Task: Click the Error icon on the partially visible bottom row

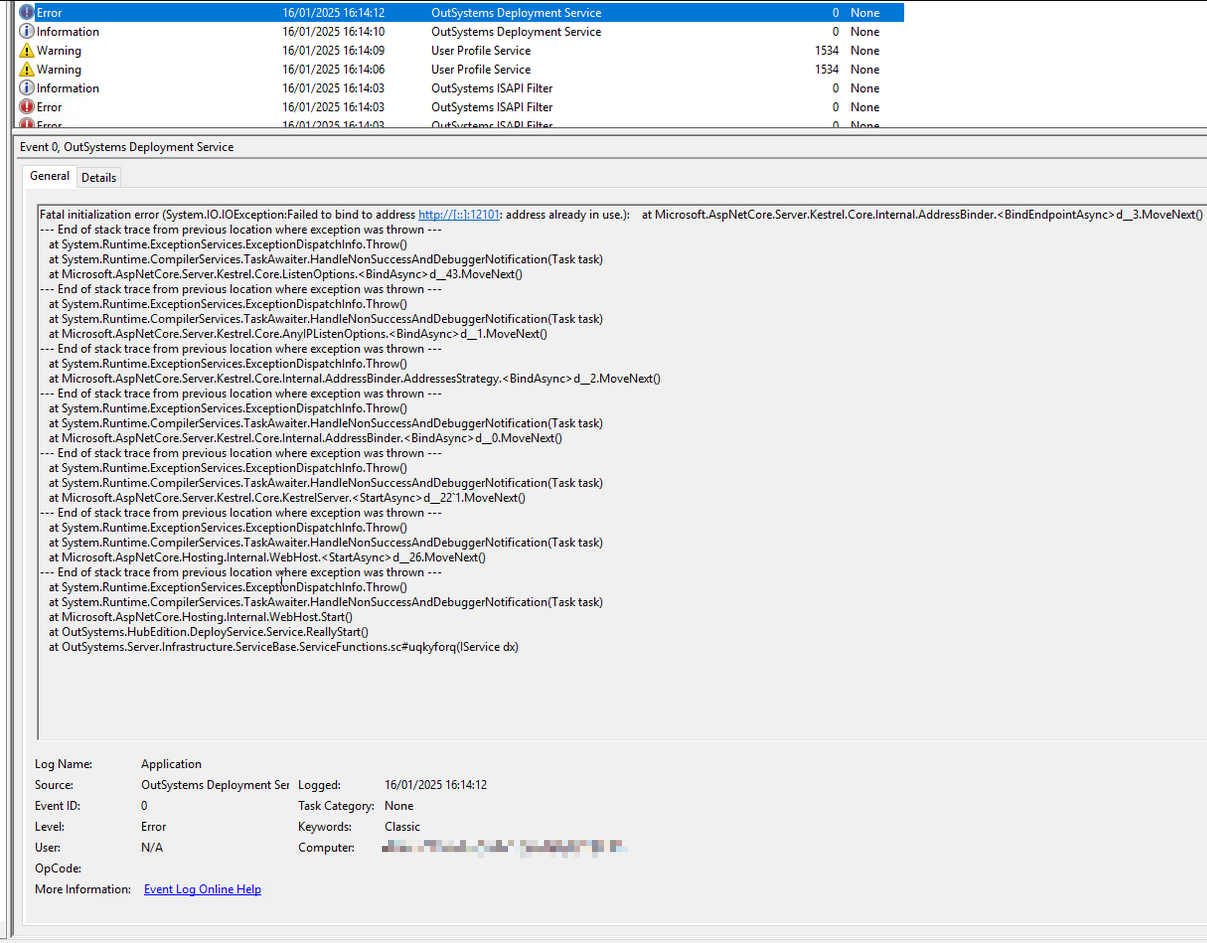Action: tap(26, 123)
